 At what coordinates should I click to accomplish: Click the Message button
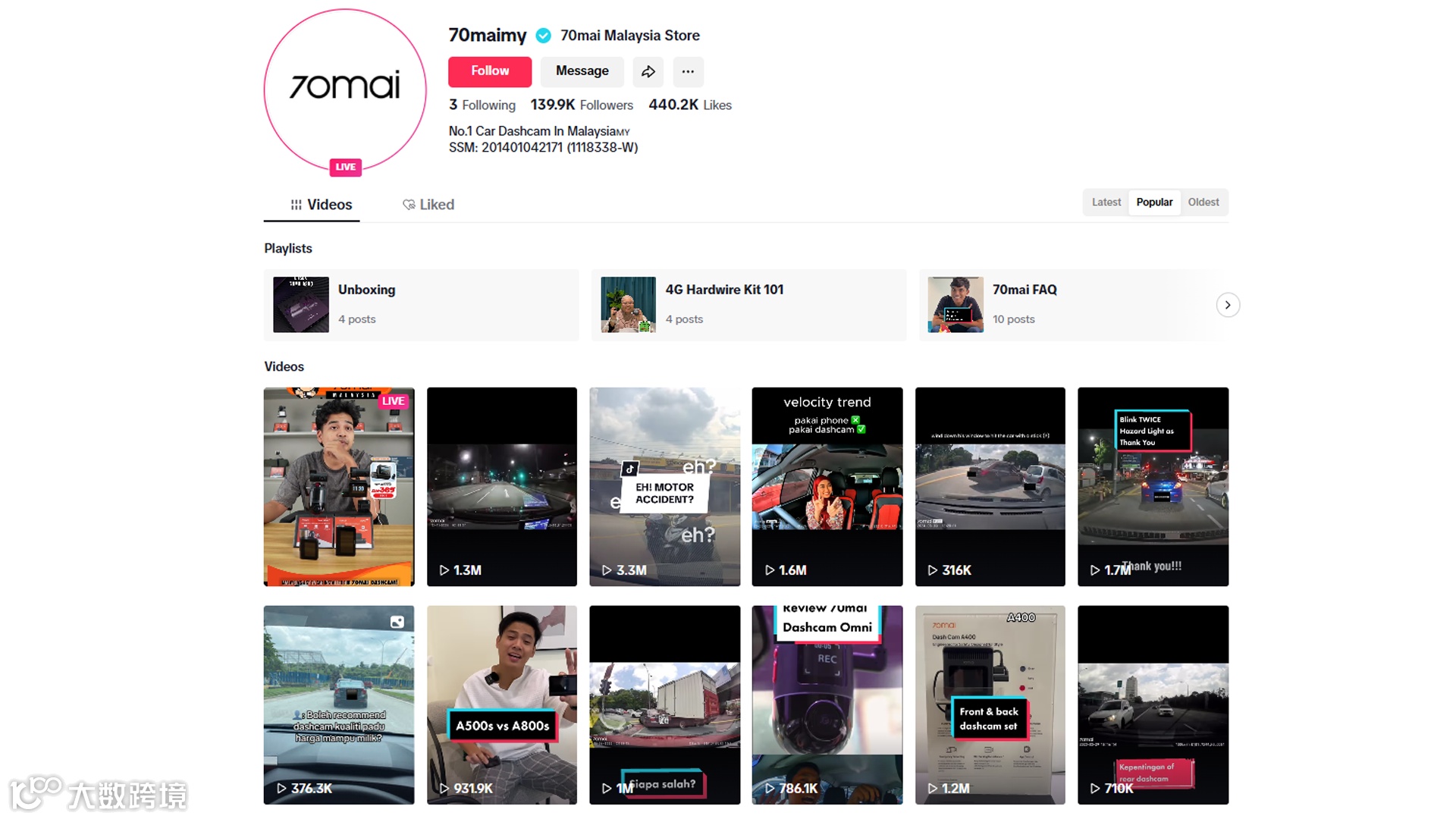(582, 71)
